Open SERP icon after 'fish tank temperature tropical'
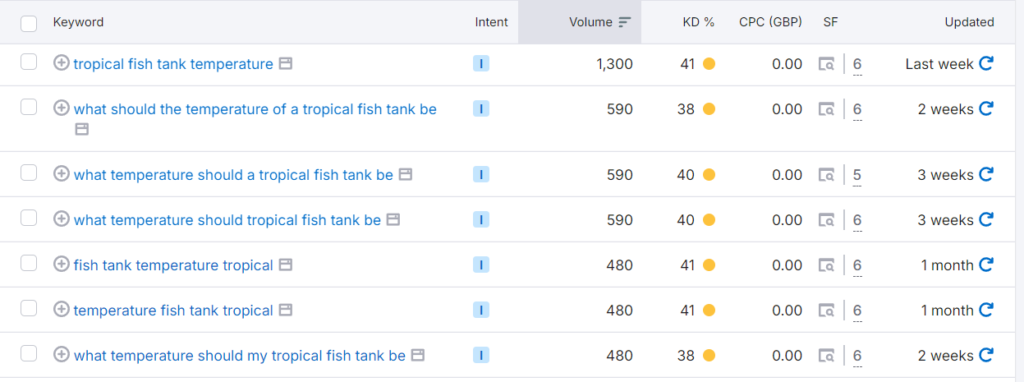The height and width of the screenshot is (382, 1024). tap(285, 265)
